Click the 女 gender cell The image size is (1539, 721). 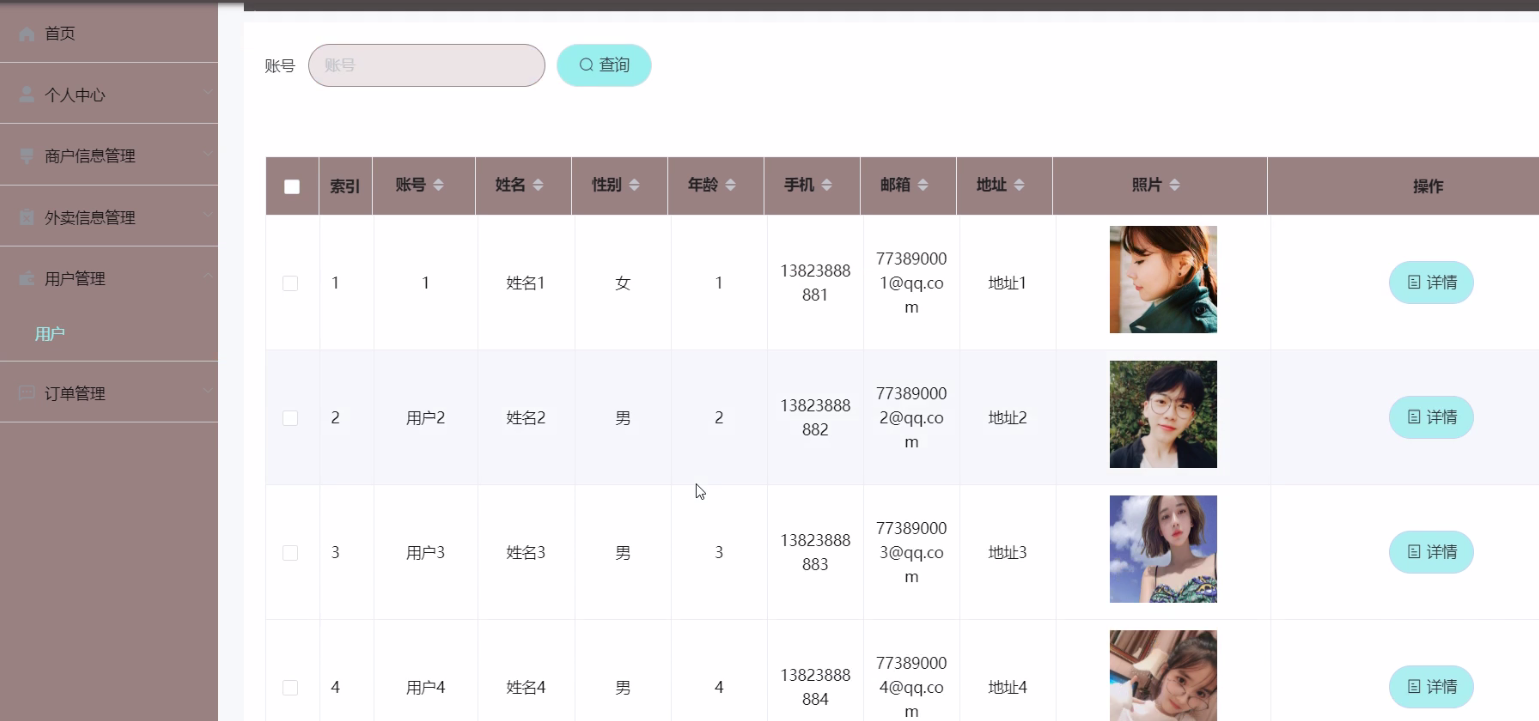point(623,283)
